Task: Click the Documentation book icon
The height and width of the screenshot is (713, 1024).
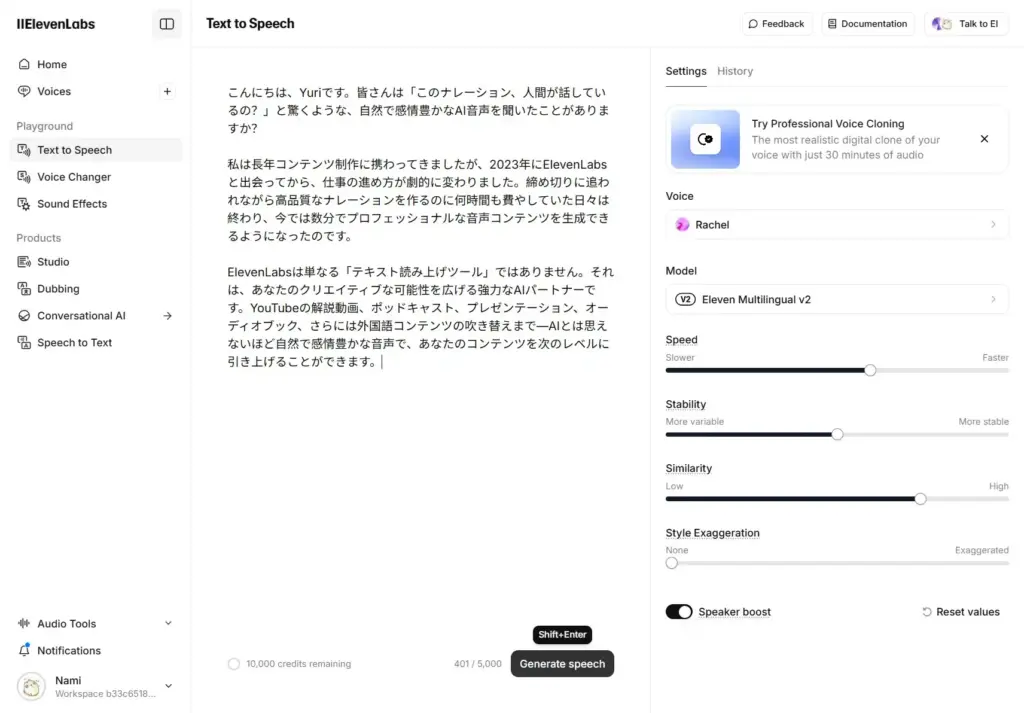Action: click(832, 24)
